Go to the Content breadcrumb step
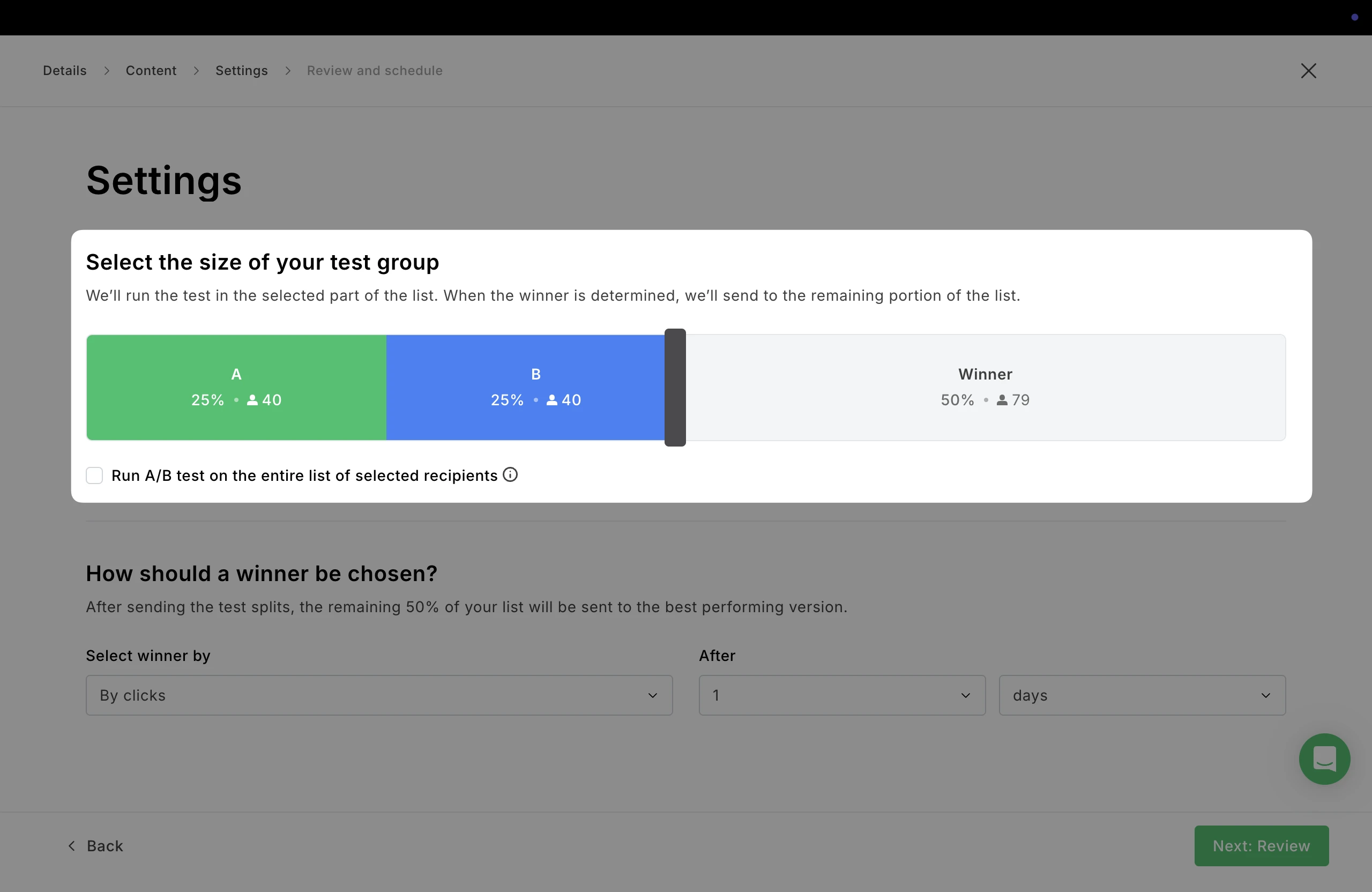The height and width of the screenshot is (892, 1372). [151, 71]
